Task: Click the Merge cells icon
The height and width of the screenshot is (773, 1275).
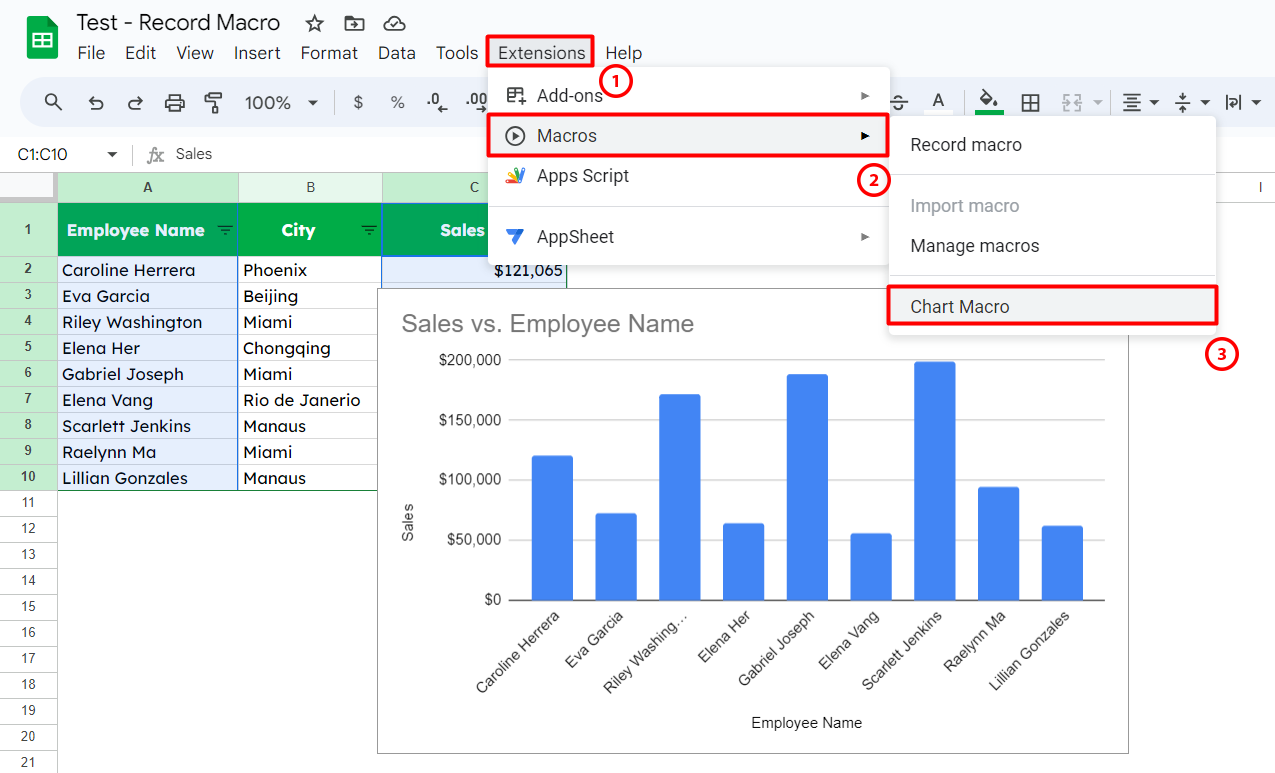Action: point(1072,102)
